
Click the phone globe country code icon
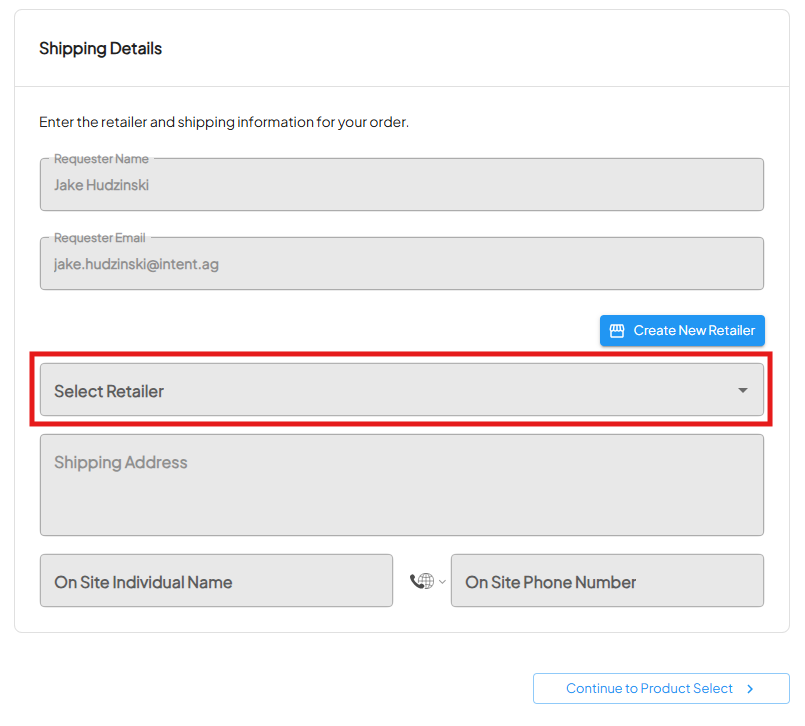pos(421,581)
